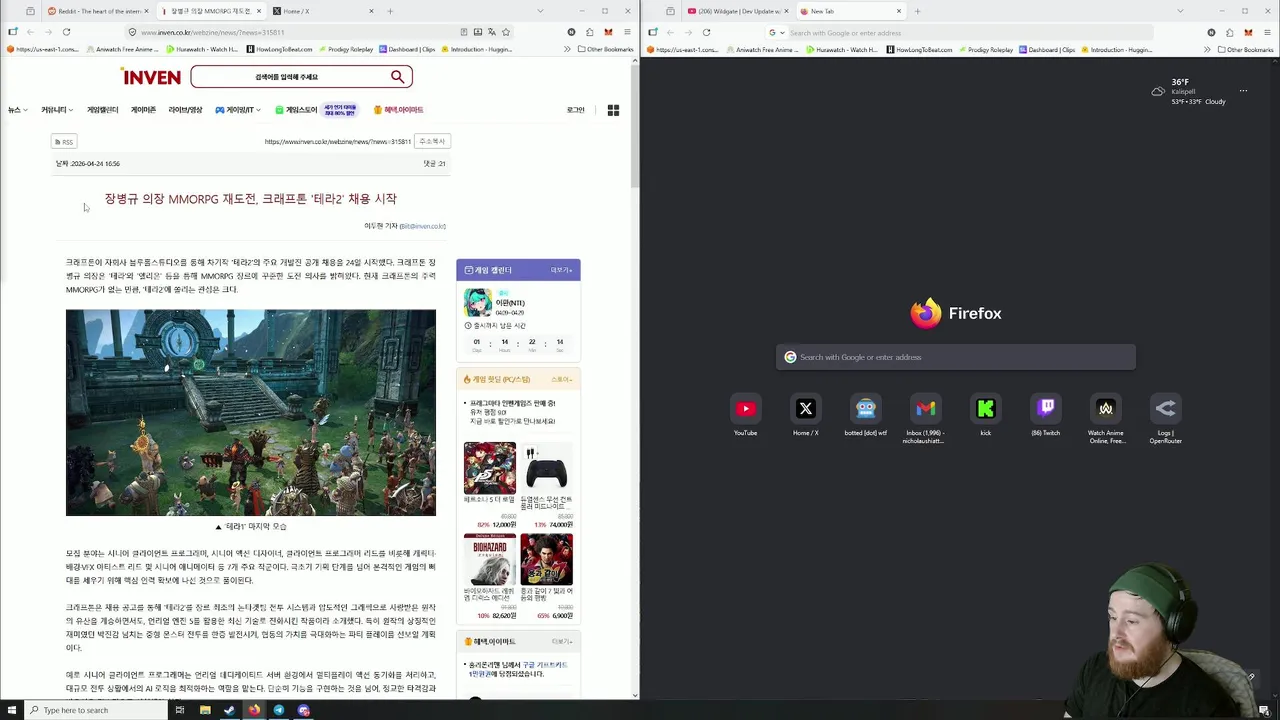Screen dimensions: 1280x720
Task: Open MetaMask fox extension in left window
Action: (x=608, y=32)
